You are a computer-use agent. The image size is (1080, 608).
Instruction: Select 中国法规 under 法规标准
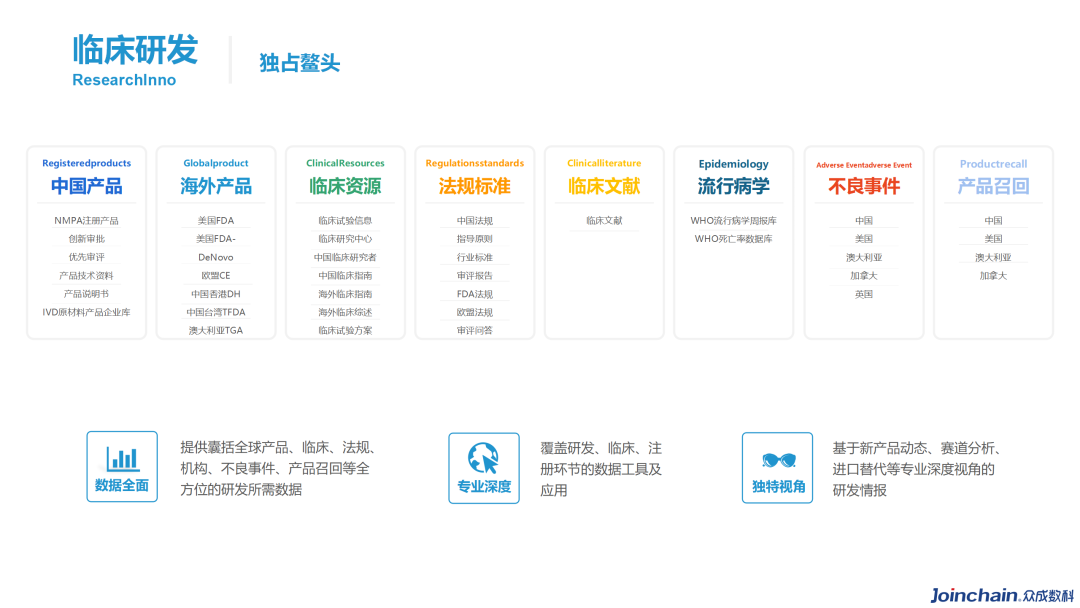(x=475, y=220)
